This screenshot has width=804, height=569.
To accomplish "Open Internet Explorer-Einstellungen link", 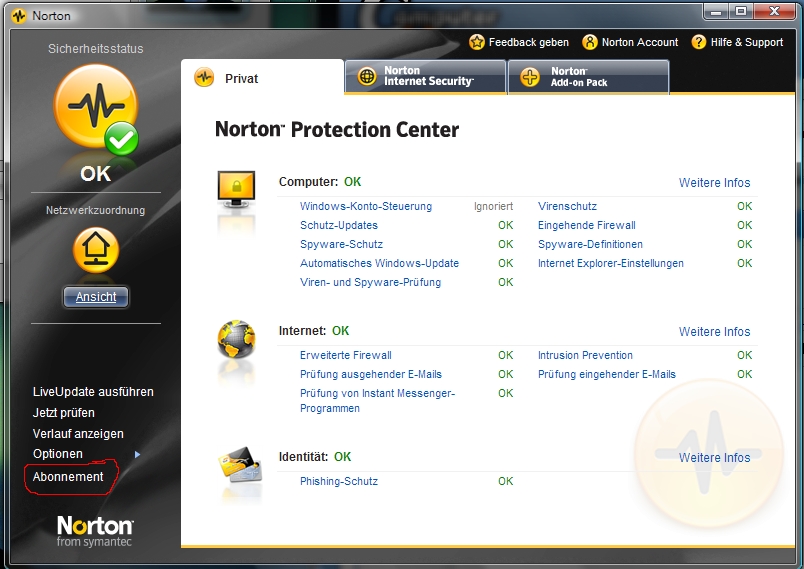I will [x=611, y=263].
